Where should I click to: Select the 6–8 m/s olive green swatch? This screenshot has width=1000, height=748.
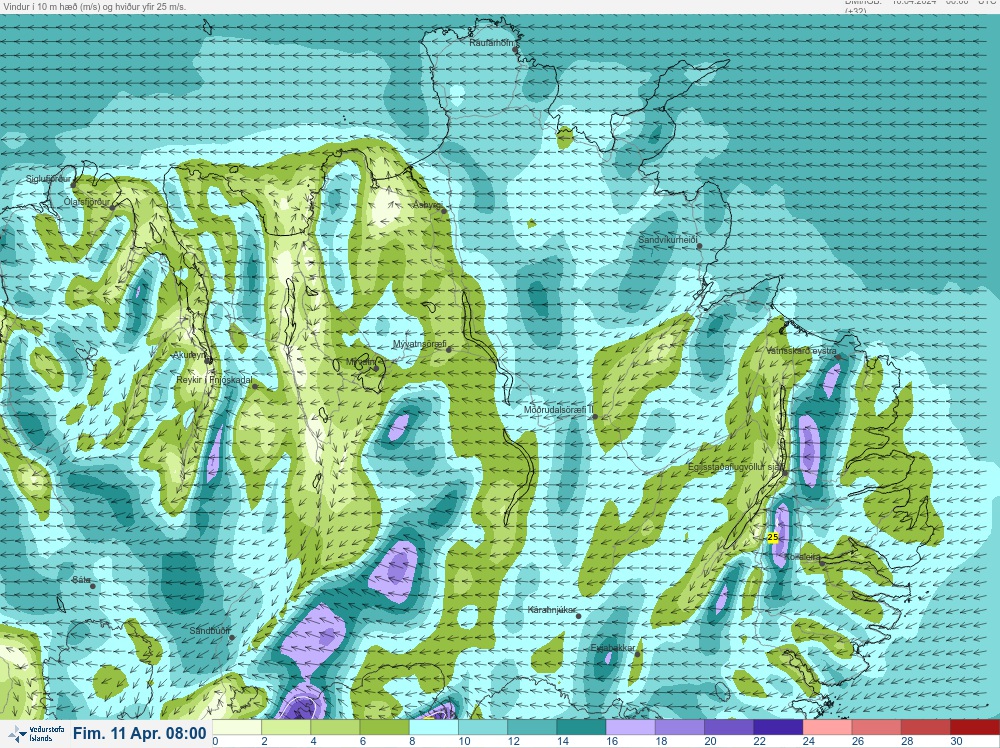(384, 727)
